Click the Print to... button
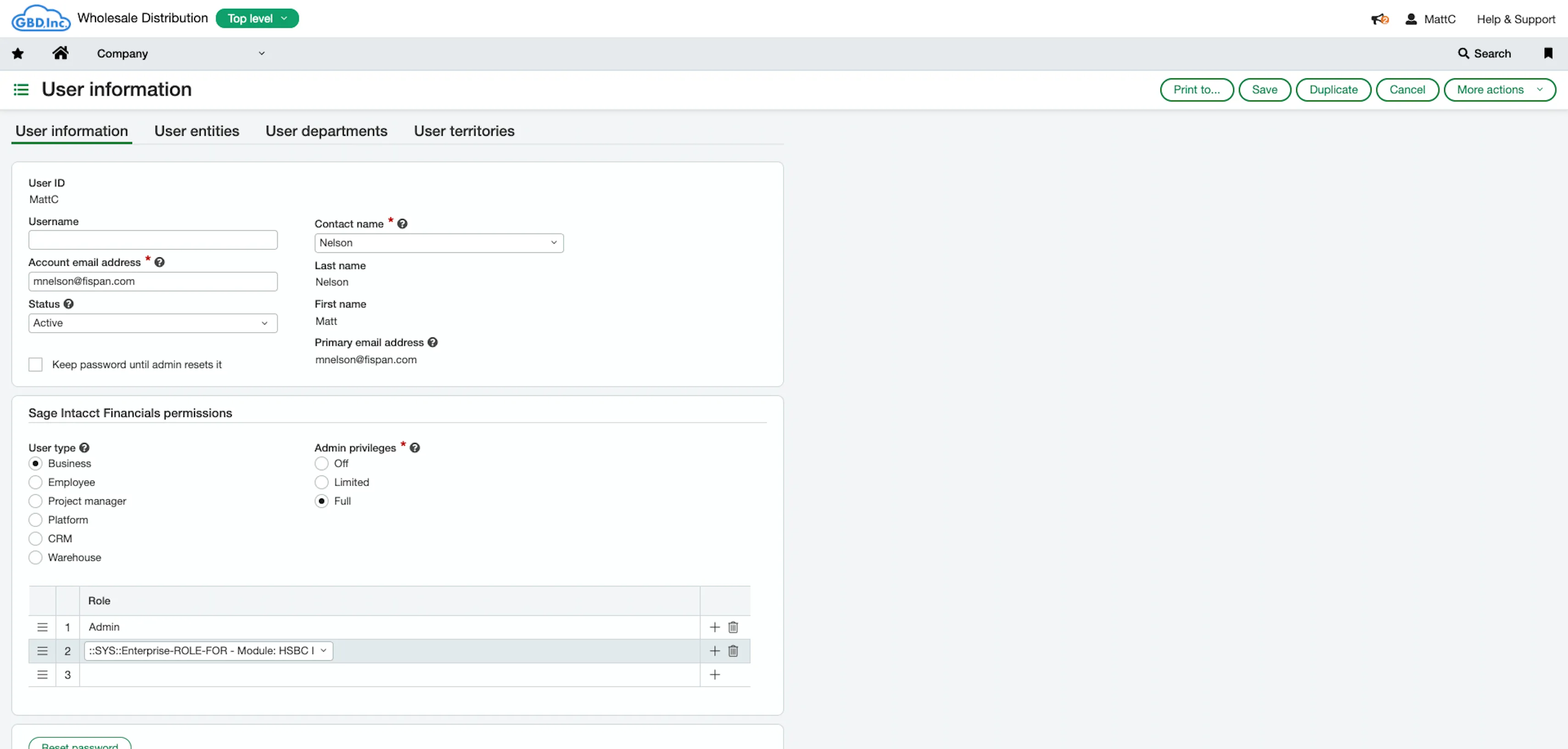The height and width of the screenshot is (749, 1568). (1196, 89)
